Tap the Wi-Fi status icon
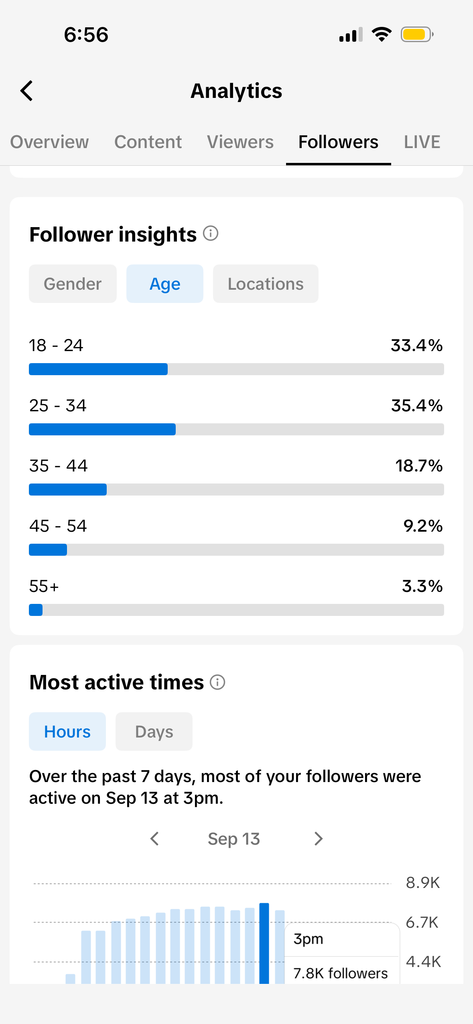The width and height of the screenshot is (473, 1024). pos(381,35)
